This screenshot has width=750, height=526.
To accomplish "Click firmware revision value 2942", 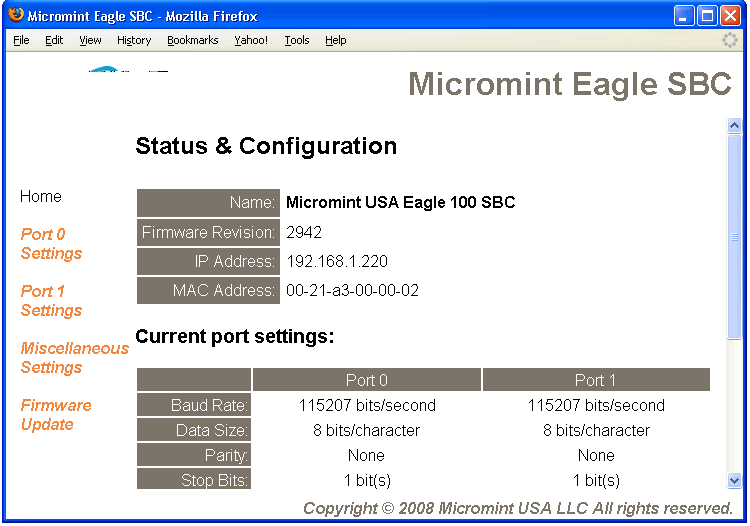I will click(x=304, y=232).
